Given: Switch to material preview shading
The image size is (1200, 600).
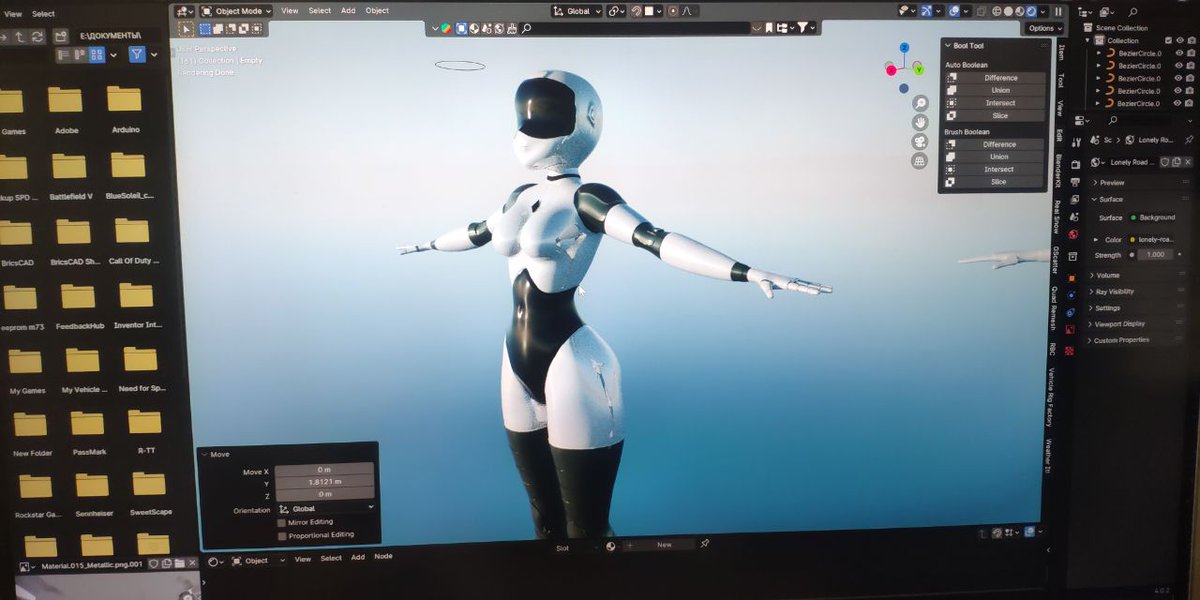Looking at the screenshot, I should (x=1019, y=11).
